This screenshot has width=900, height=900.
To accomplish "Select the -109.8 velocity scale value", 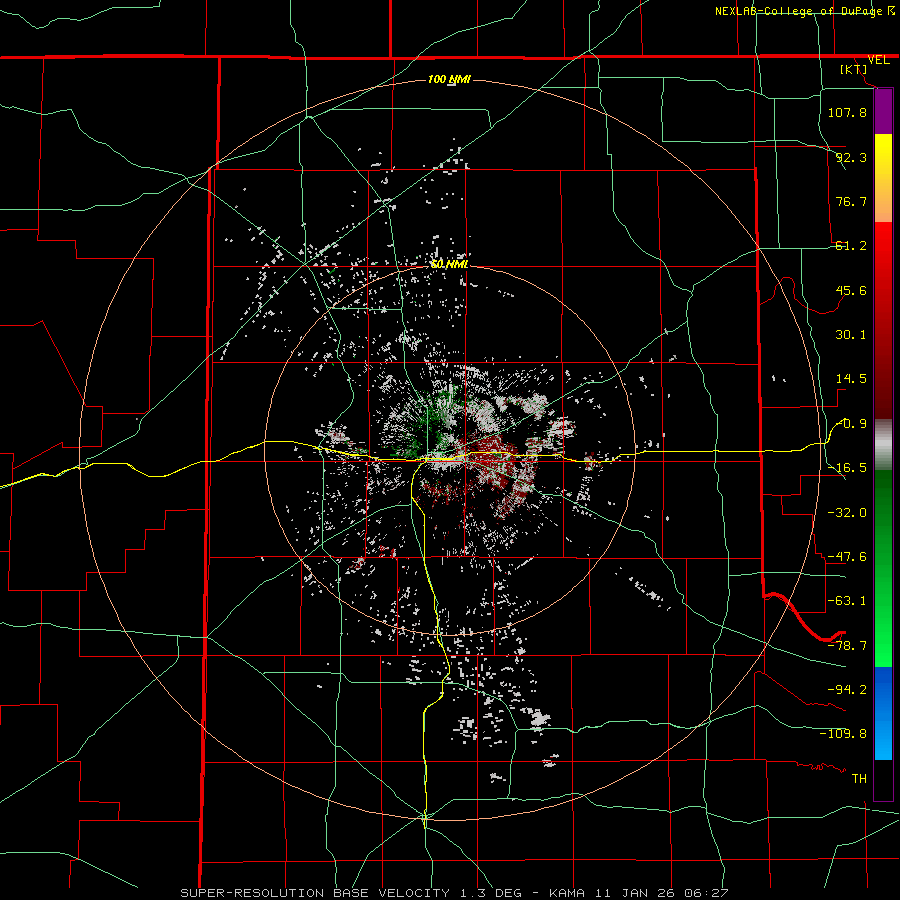I will click(843, 734).
